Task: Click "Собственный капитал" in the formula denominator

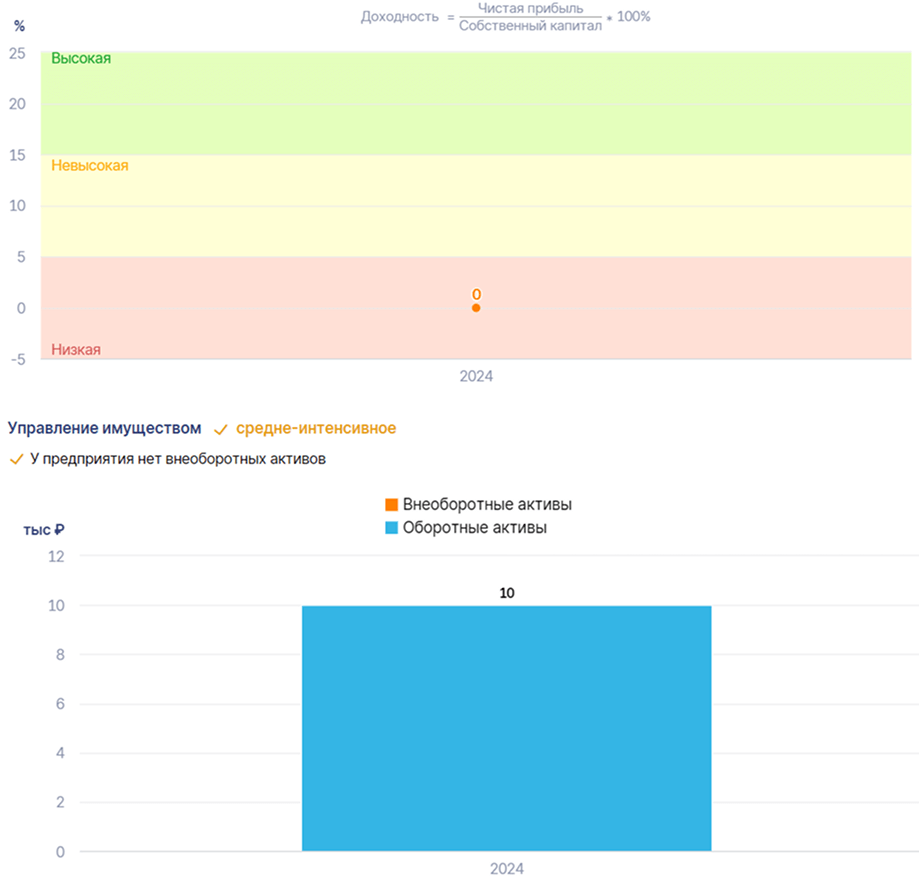Action: 530,26
